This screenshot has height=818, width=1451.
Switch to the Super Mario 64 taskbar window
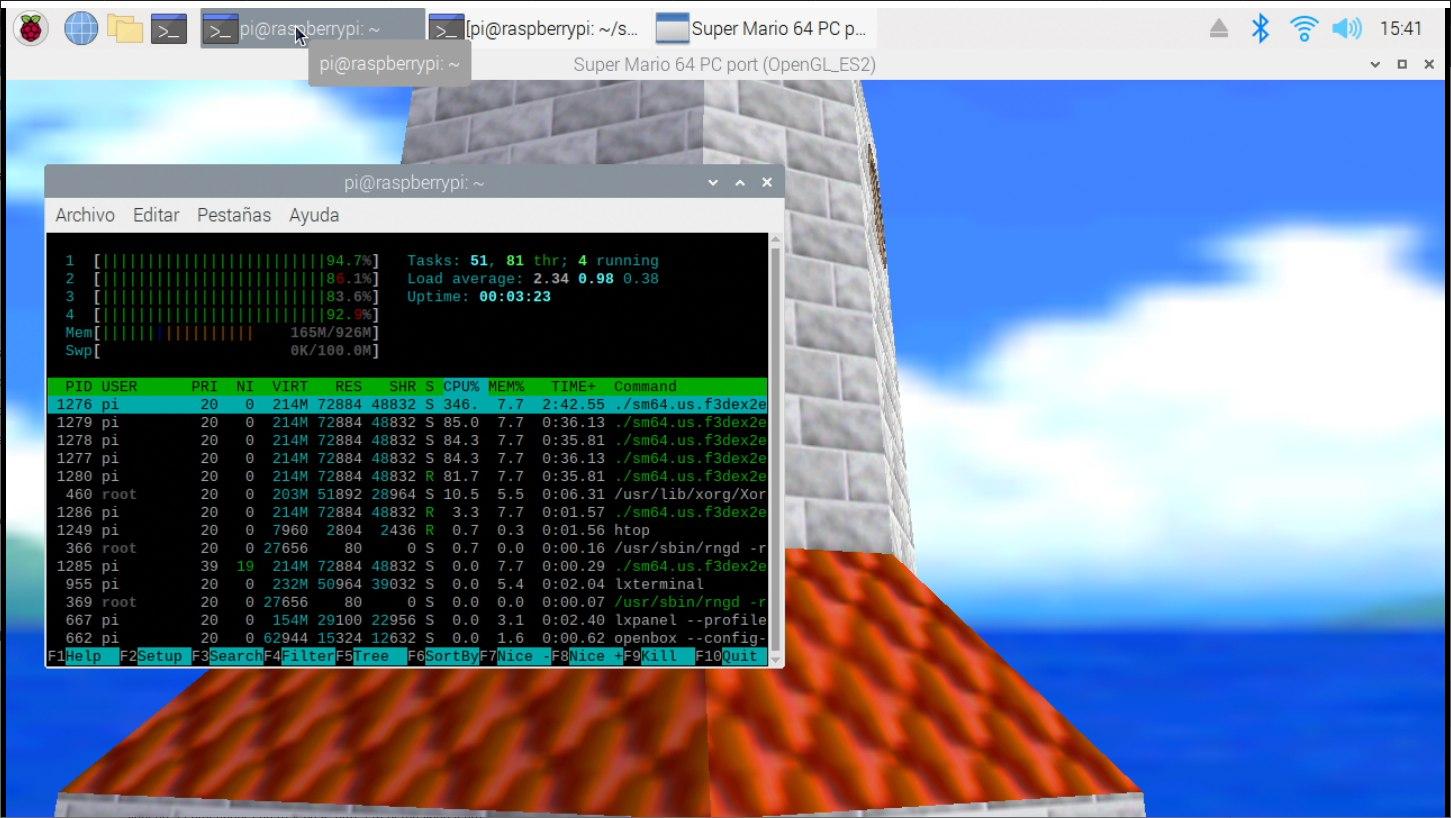coord(765,27)
